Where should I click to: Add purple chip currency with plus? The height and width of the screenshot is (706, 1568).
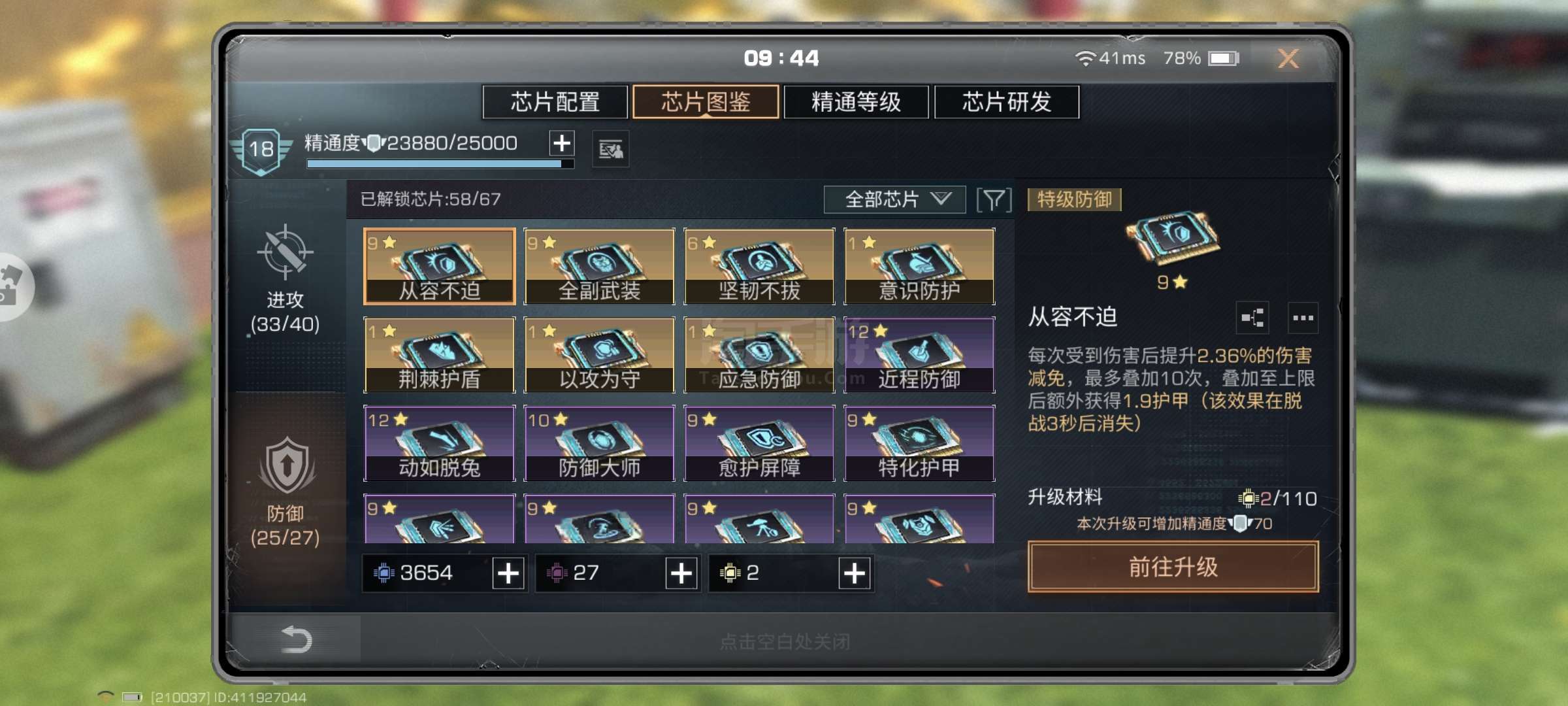[681, 573]
